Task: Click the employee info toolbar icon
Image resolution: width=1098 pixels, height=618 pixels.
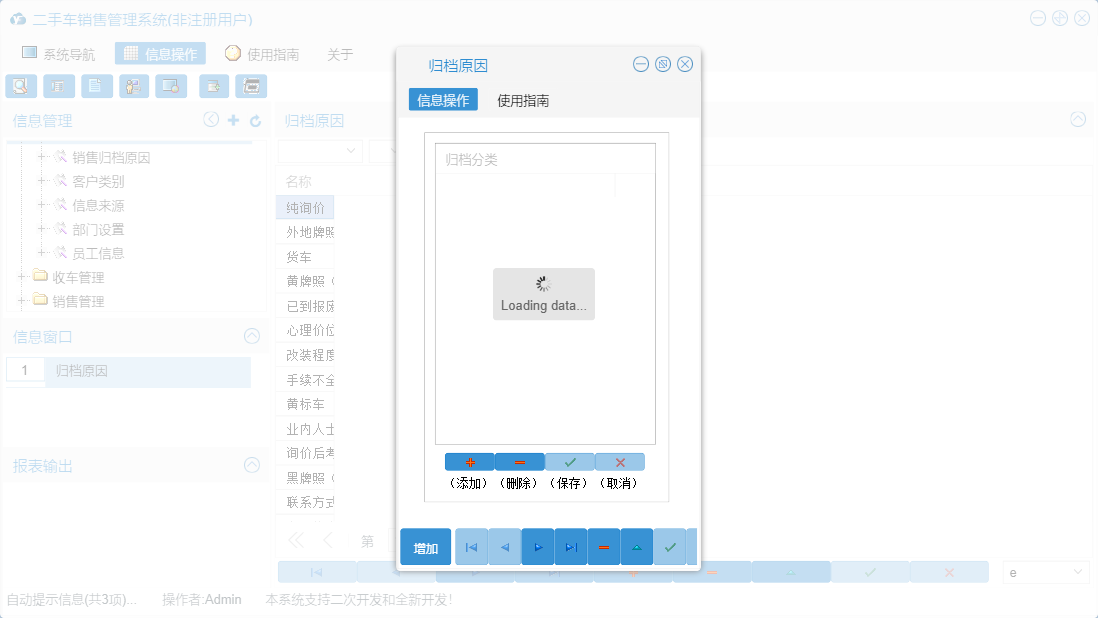Action: [133, 86]
